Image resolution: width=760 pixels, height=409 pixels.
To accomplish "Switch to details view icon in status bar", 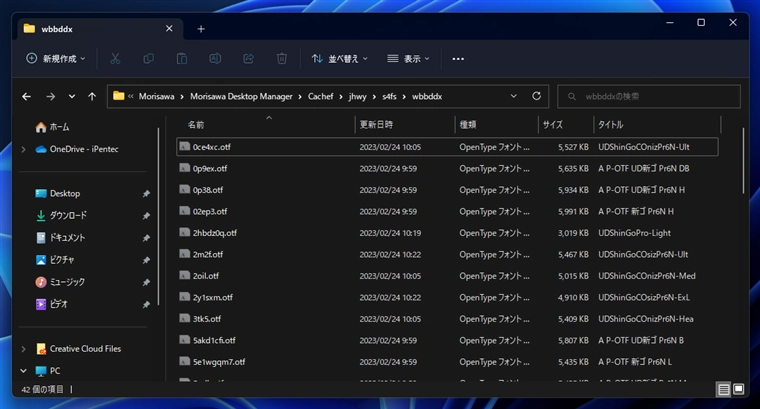I will click(724, 389).
